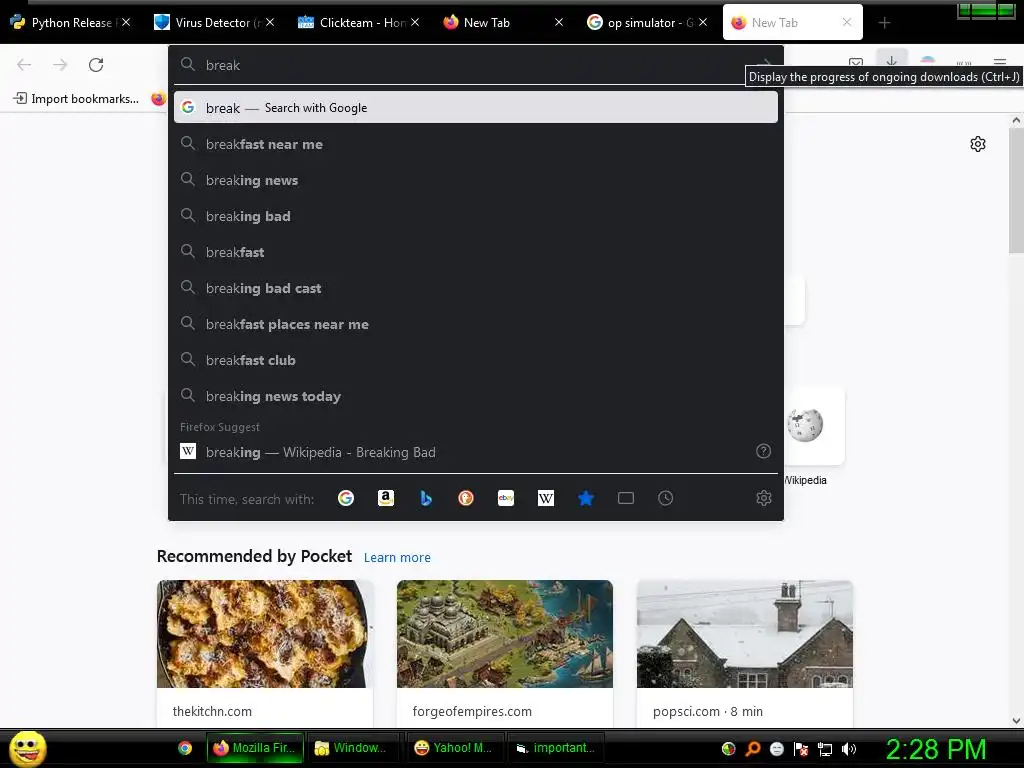Open new tab page customize gear
Viewport: 1024px width, 768px height.
(x=978, y=144)
